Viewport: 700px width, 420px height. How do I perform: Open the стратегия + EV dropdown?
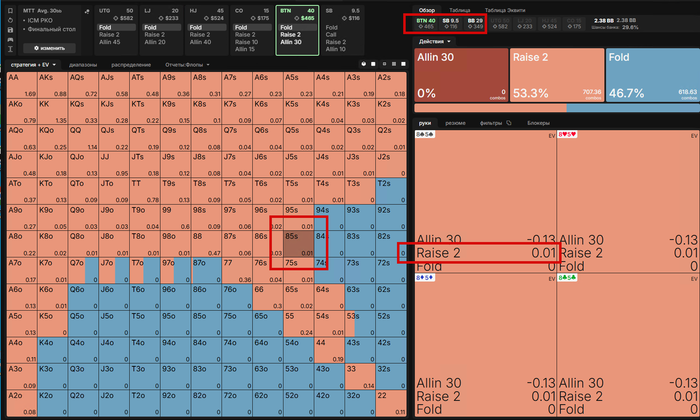34,65
